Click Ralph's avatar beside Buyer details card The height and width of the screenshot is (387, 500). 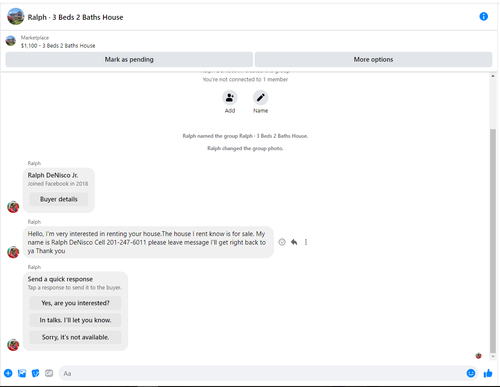(x=13, y=207)
